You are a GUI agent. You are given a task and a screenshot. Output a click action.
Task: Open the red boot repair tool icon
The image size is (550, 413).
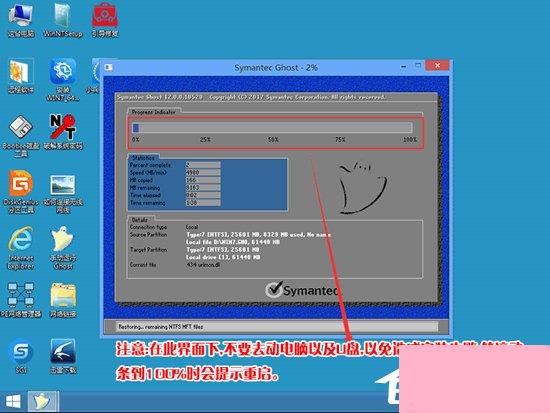coord(105,20)
